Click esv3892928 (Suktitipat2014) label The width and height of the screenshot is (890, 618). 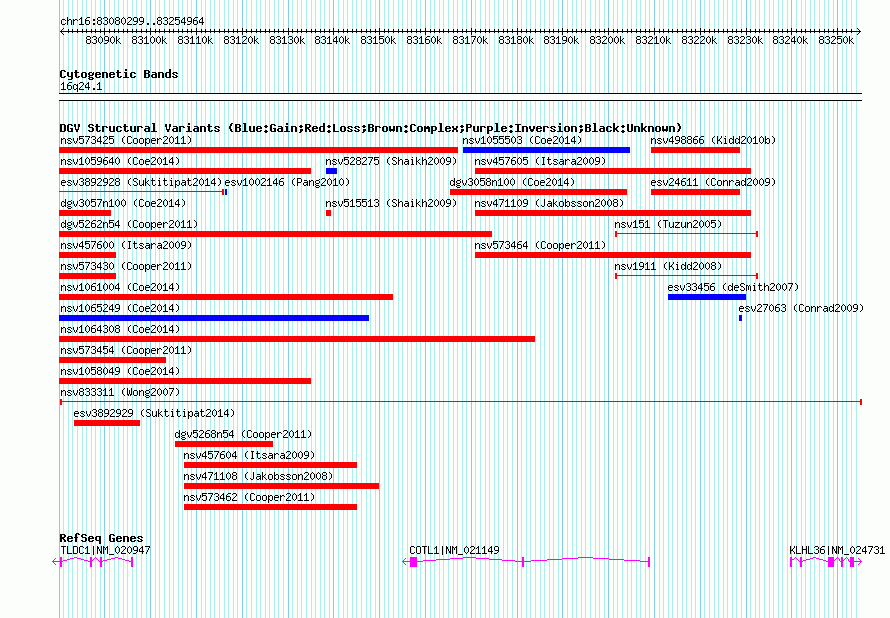(x=141, y=182)
